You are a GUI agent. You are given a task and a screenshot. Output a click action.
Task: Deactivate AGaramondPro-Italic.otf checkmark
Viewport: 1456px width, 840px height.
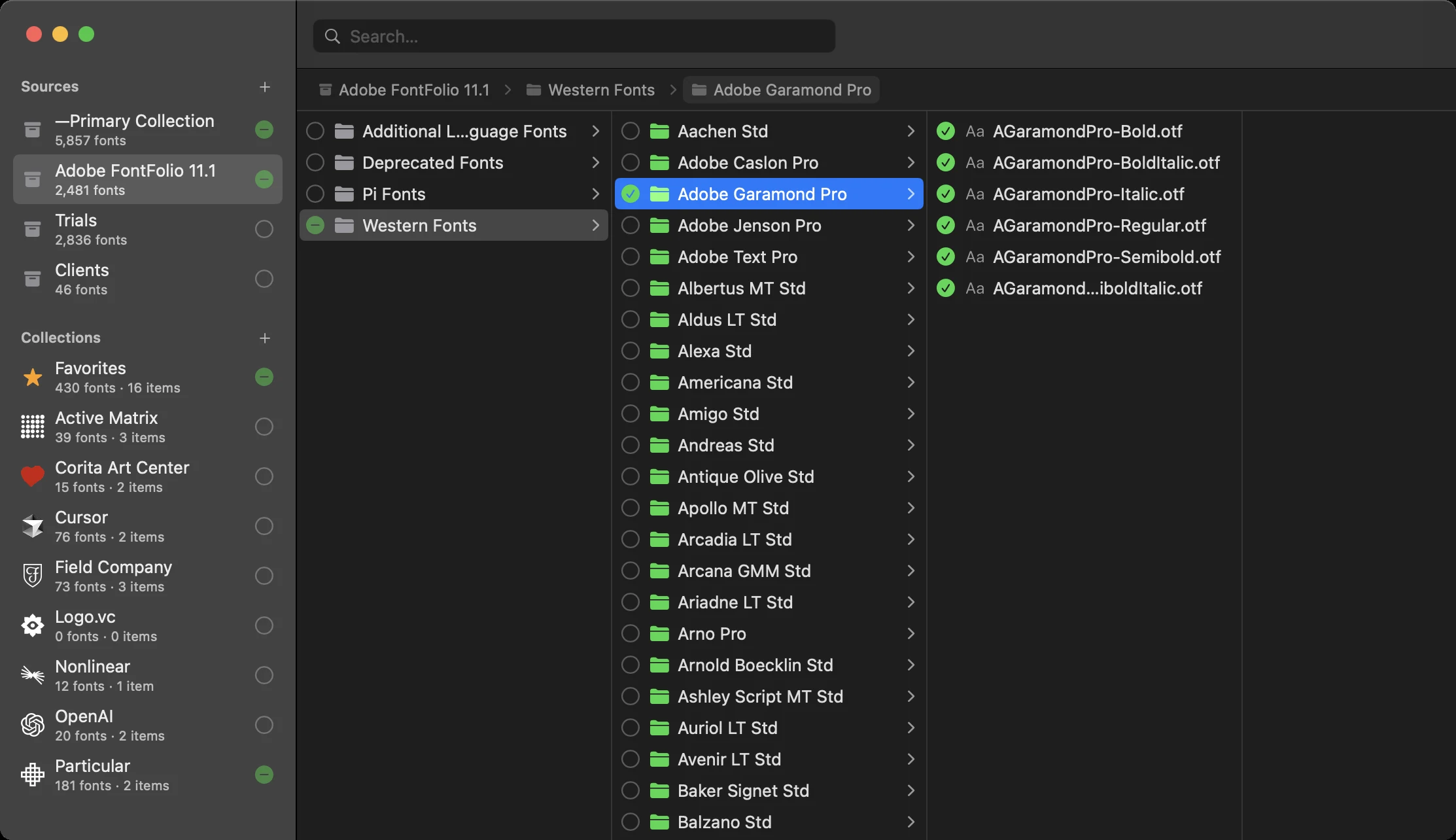click(946, 194)
